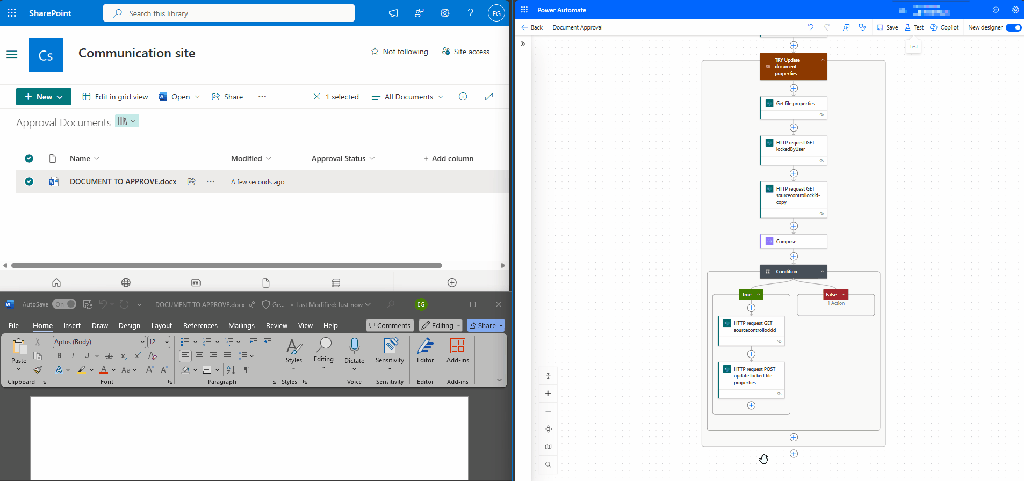This screenshot has width=1024, height=481.
Task: Toggle the select-all items checkbox in header
Action: pyautogui.click(x=29, y=159)
